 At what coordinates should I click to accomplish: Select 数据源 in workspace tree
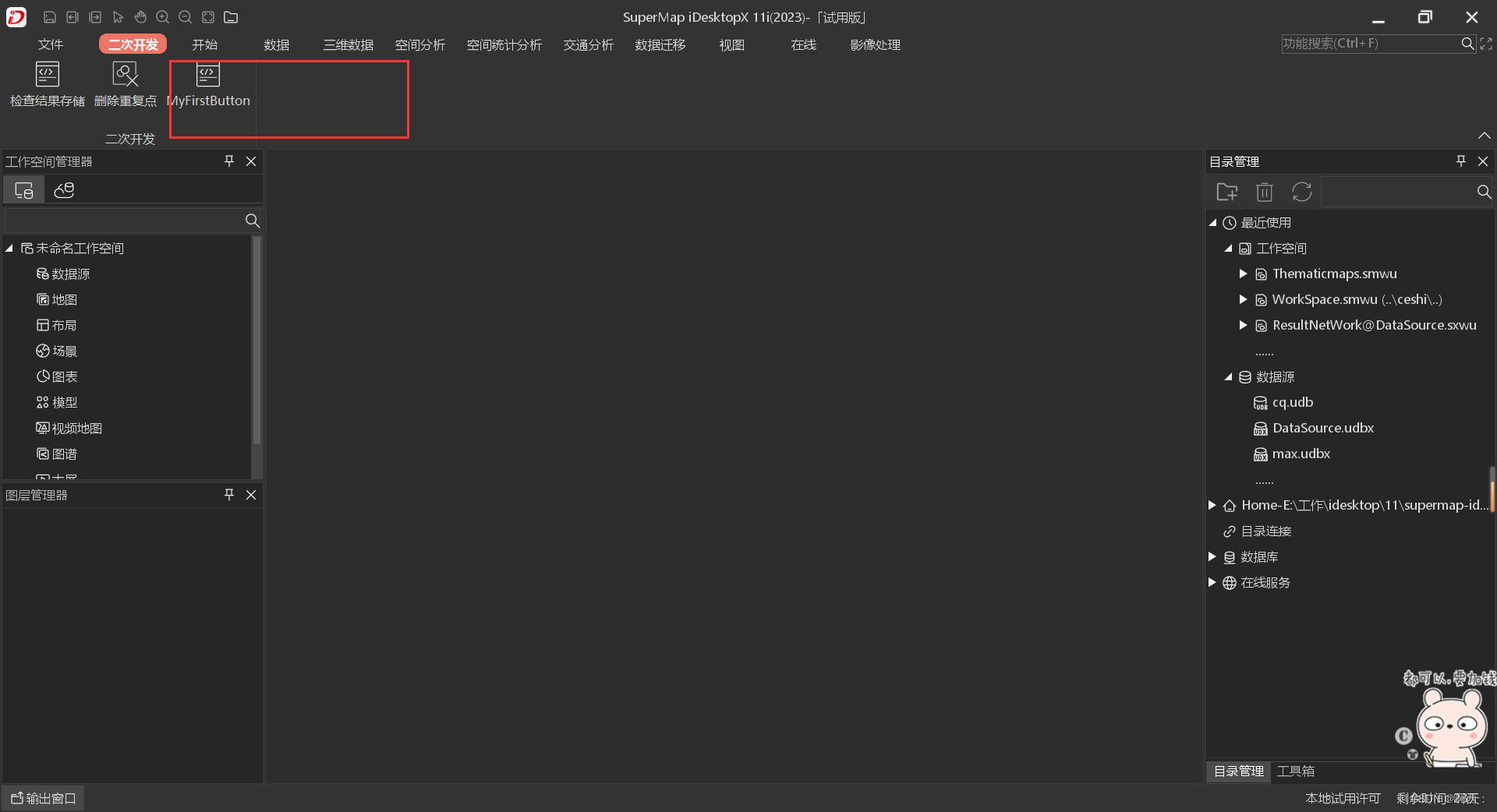click(x=63, y=274)
